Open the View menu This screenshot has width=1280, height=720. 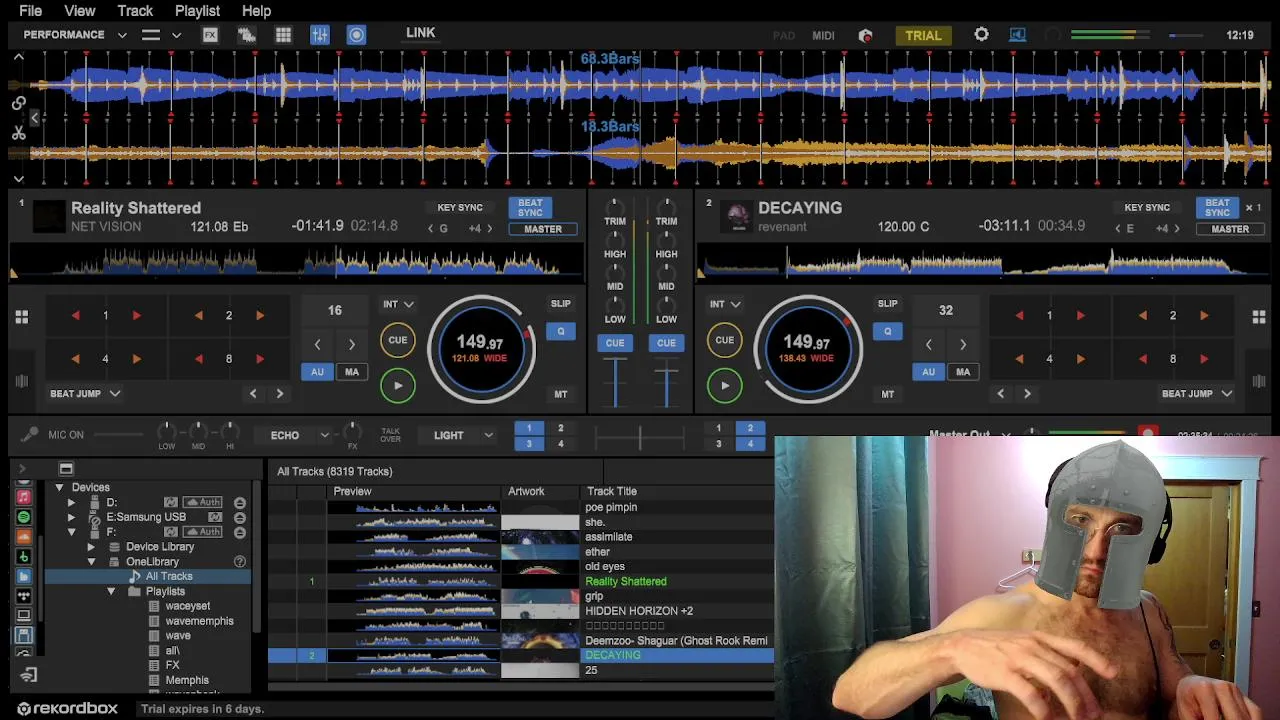[80, 11]
